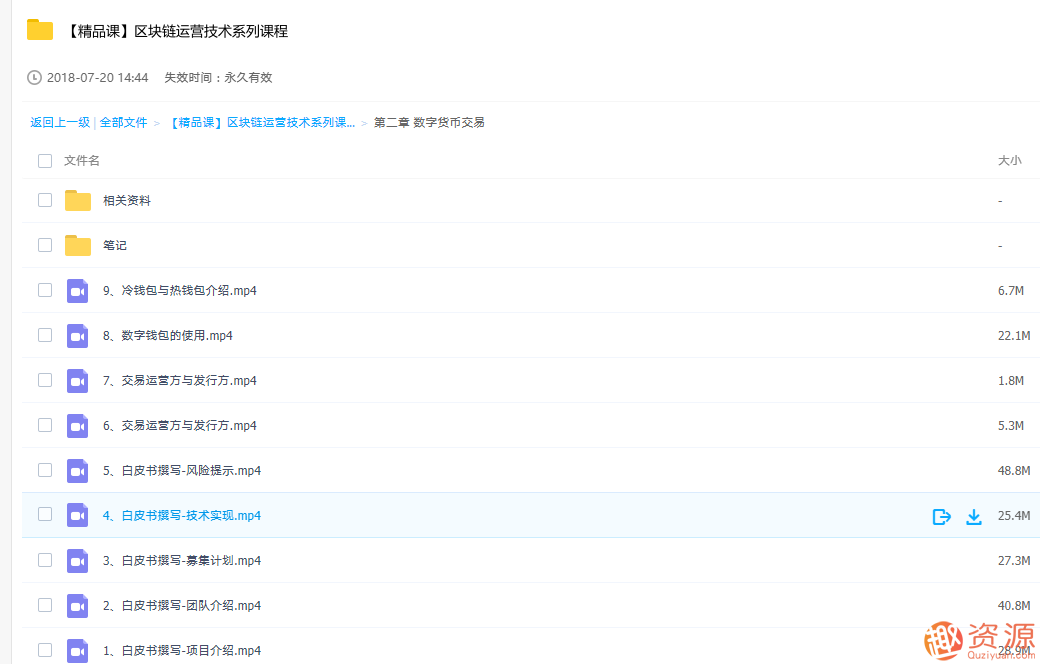Open folder name 笔记
The height and width of the screenshot is (664, 1040).
pos(115,245)
